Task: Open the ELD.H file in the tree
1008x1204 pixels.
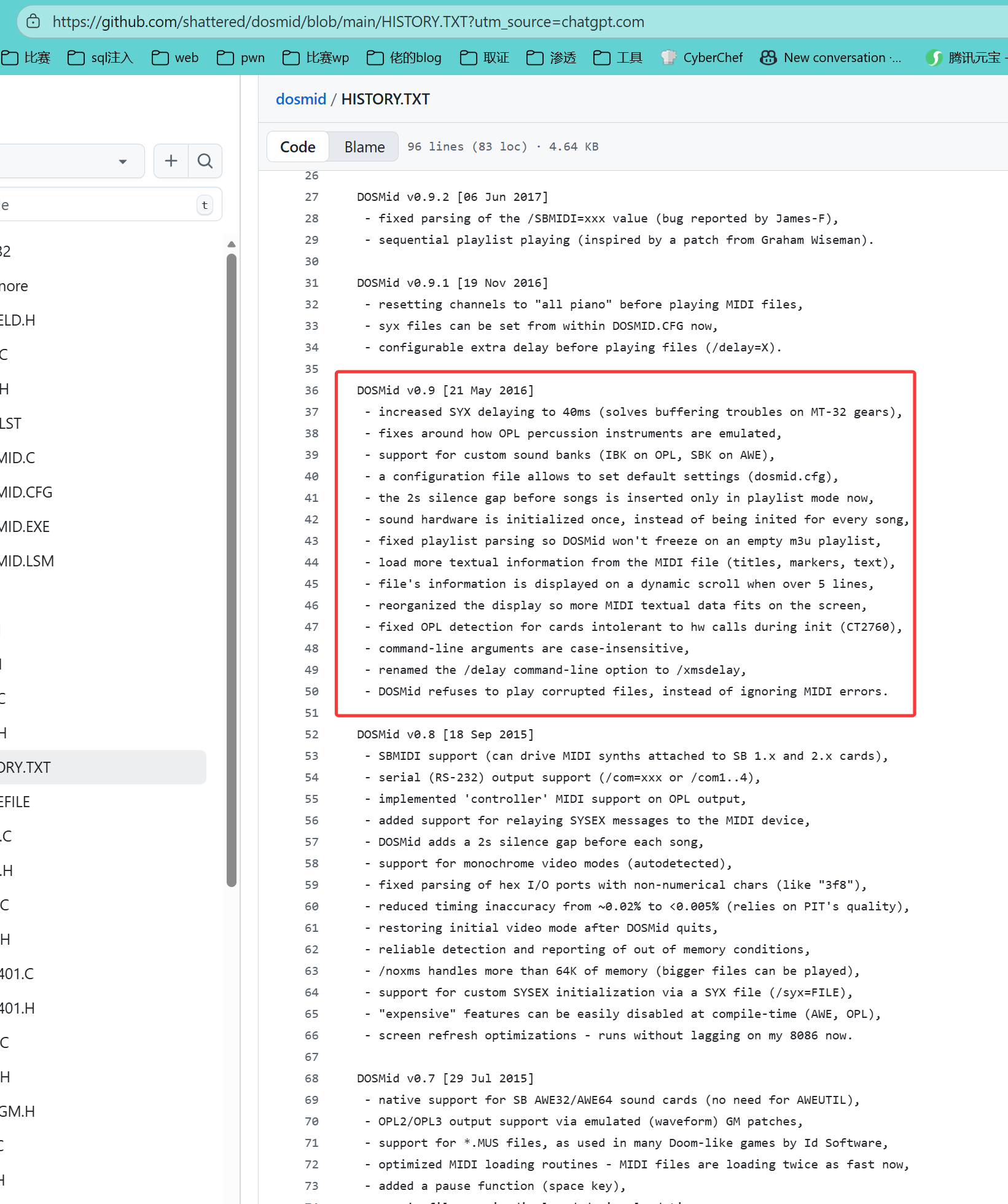Action: [x=18, y=320]
